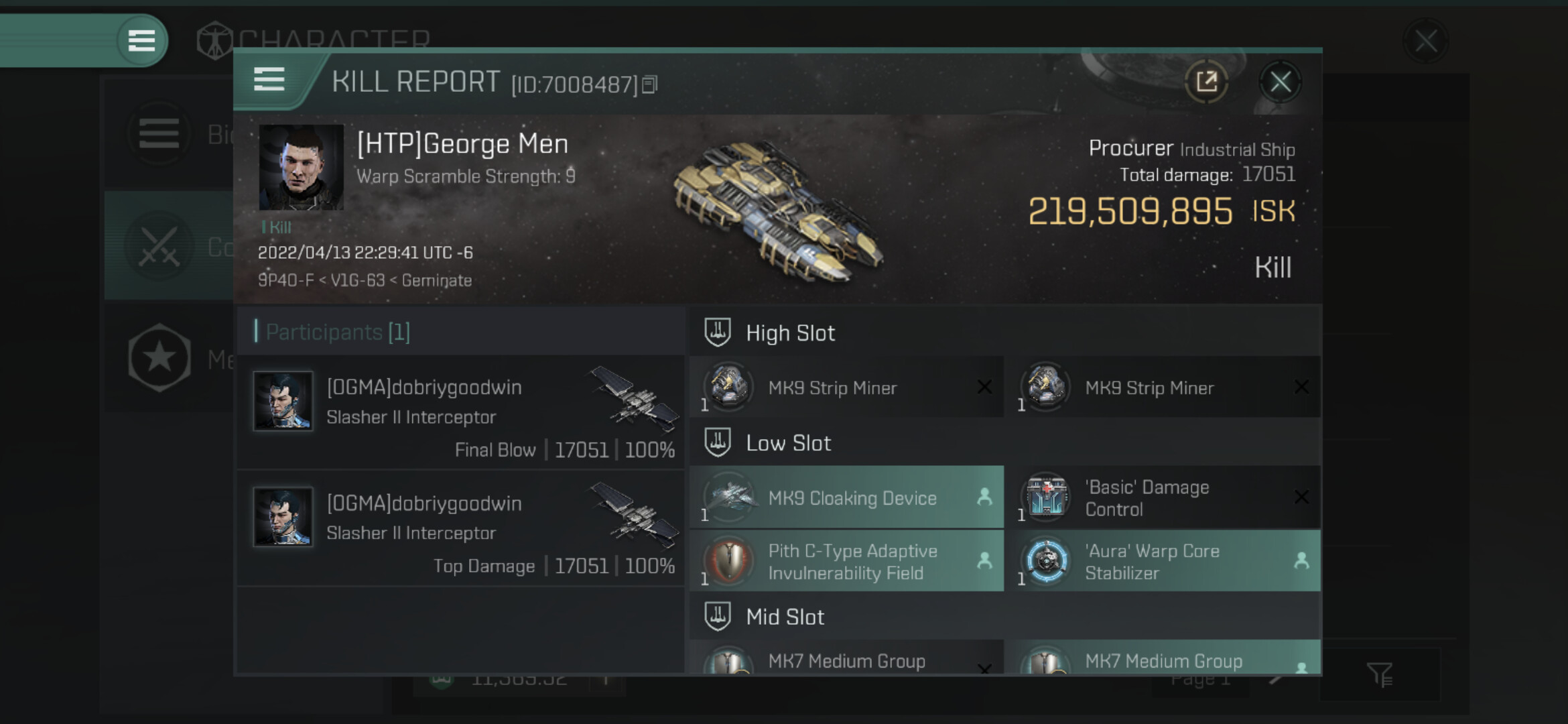This screenshot has width=1568, height=724.
Task: Click the first MK9 Strip Miner icon
Action: click(728, 387)
